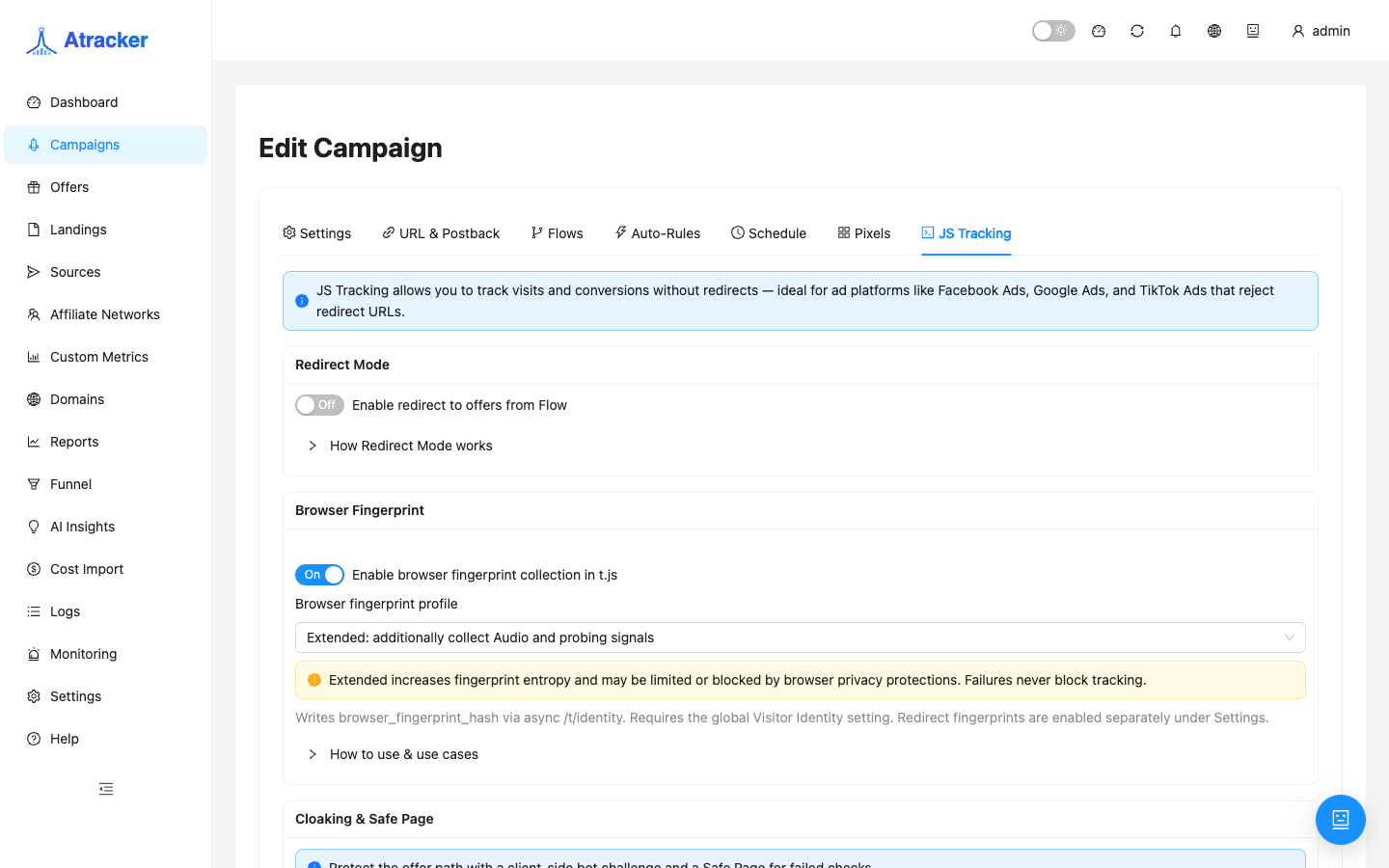Click the refresh sync icon in header
The width and height of the screenshot is (1389, 868).
coord(1137,31)
